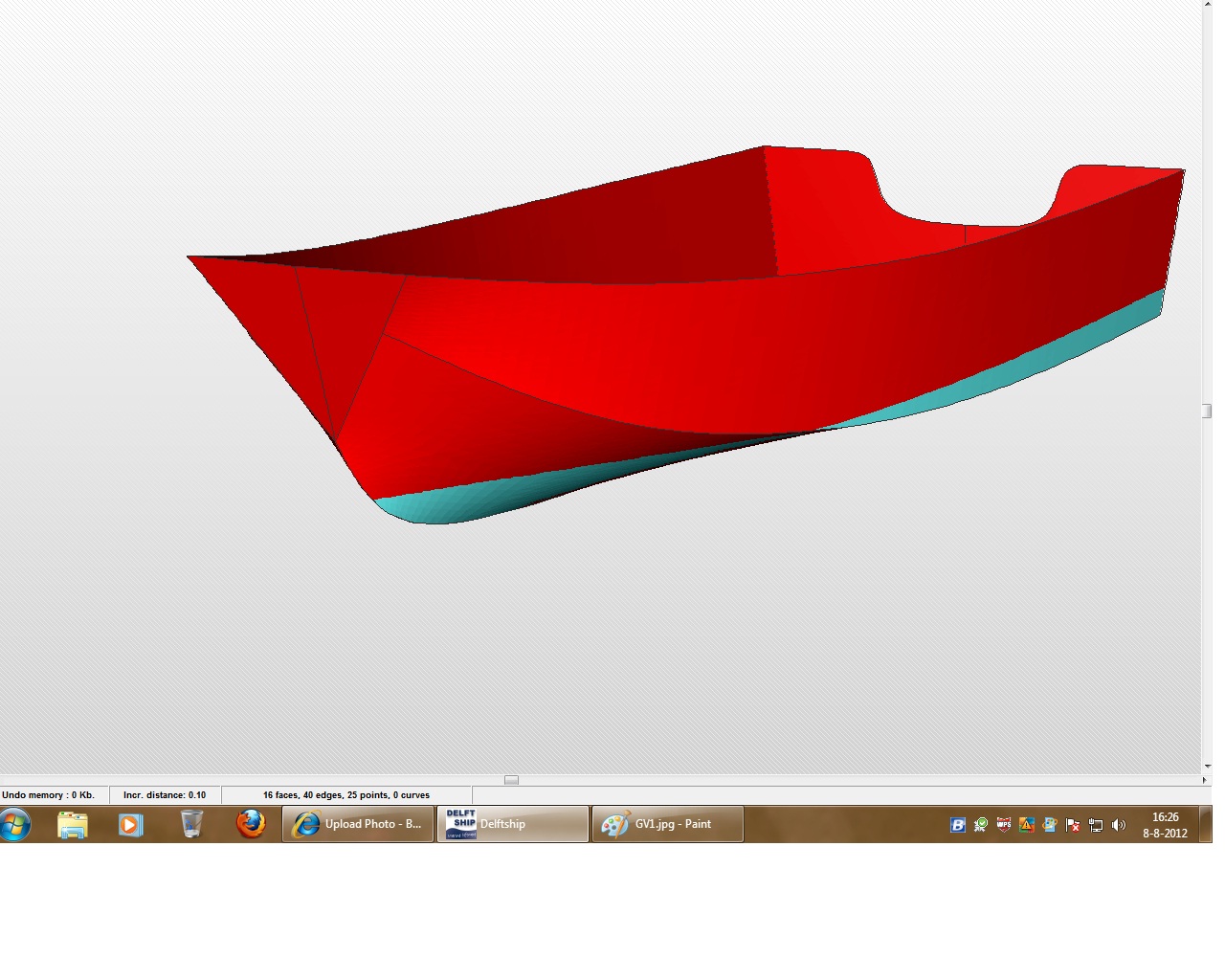
Task: Click the vertical scrollbar thumb
Action: point(1207,412)
